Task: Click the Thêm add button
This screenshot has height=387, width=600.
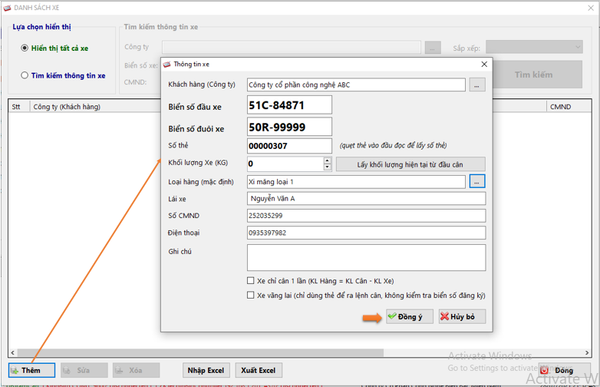Action: pyautogui.click(x=31, y=370)
